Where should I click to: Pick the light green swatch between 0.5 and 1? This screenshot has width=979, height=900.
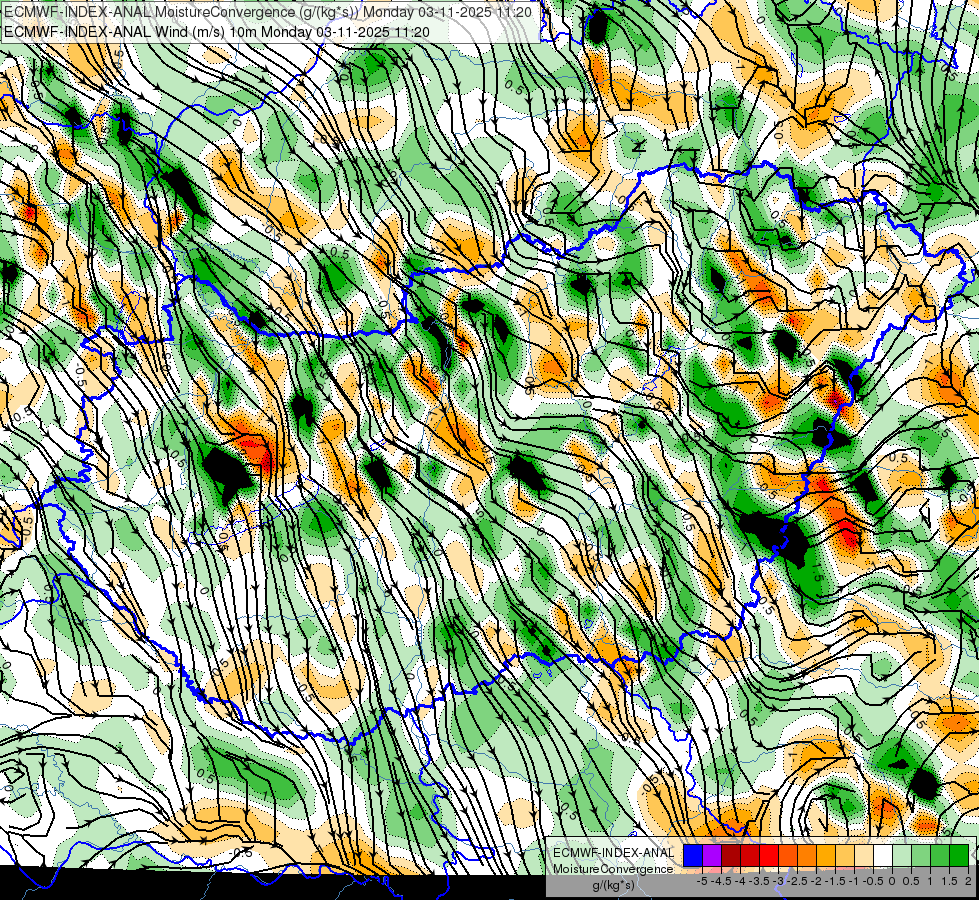[x=921, y=855]
